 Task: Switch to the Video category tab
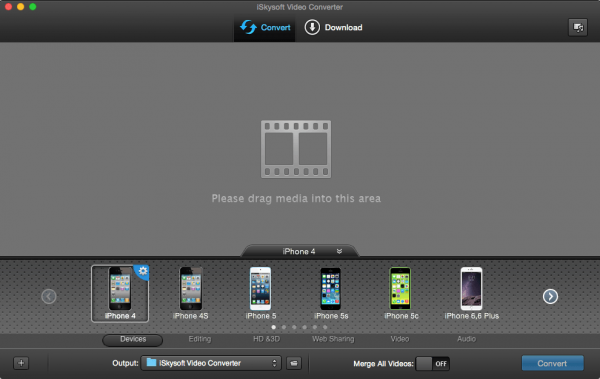pyautogui.click(x=400, y=339)
